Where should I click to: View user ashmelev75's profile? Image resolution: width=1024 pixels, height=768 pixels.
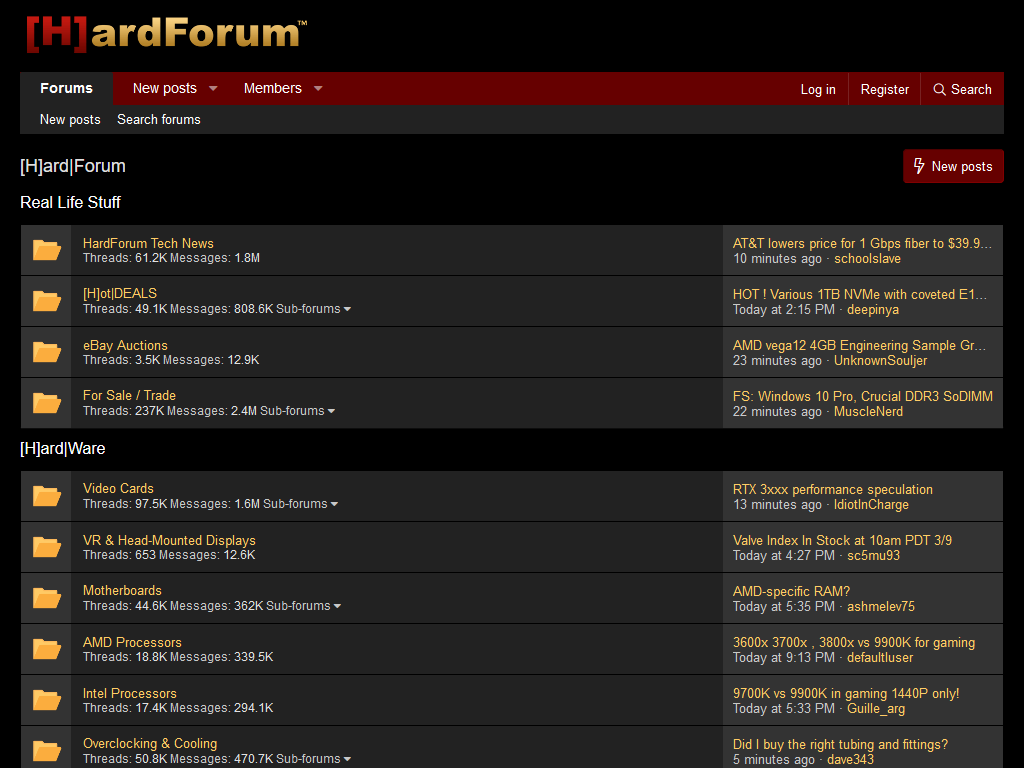tap(881, 606)
